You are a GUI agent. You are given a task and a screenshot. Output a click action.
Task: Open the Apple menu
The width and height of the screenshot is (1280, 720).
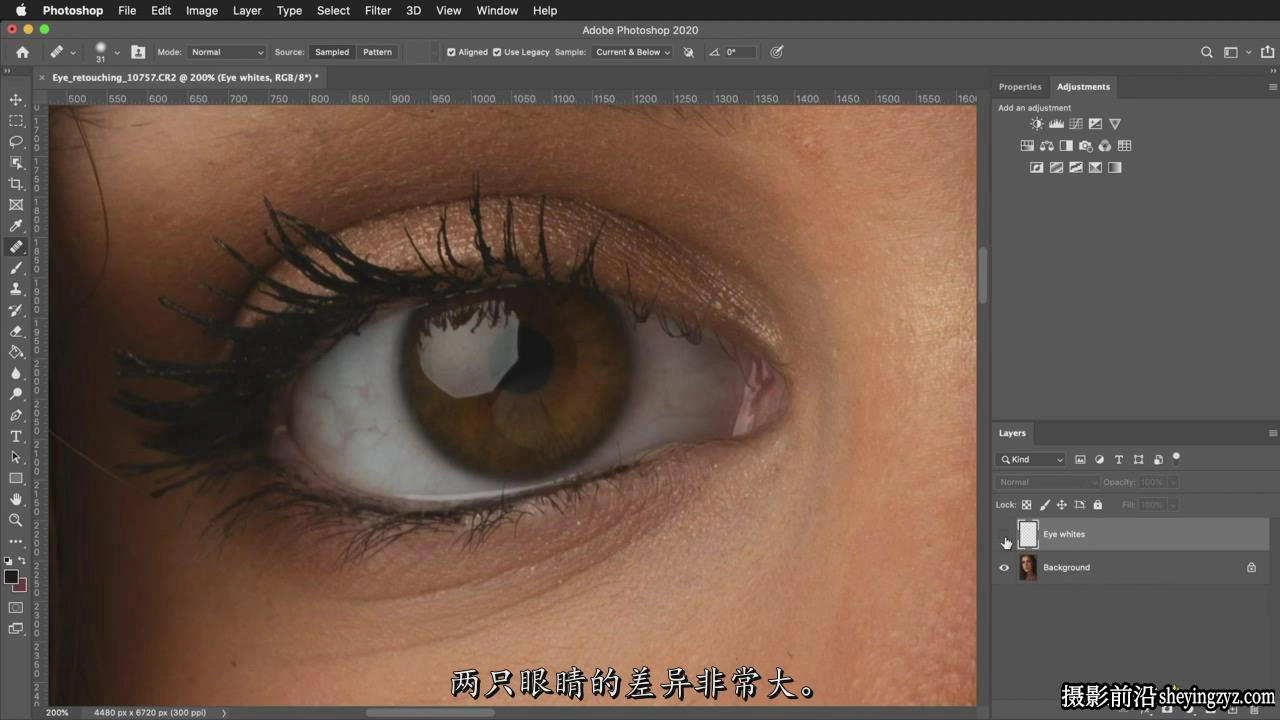(21, 10)
